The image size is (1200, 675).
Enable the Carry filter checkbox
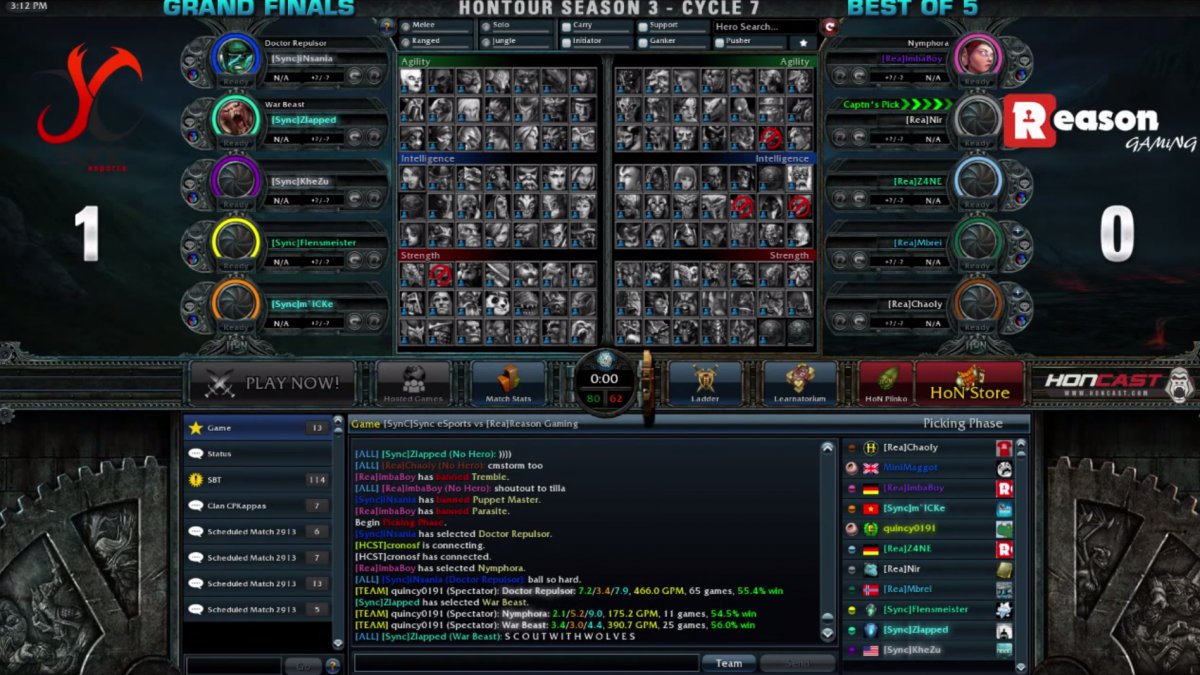[x=566, y=26]
